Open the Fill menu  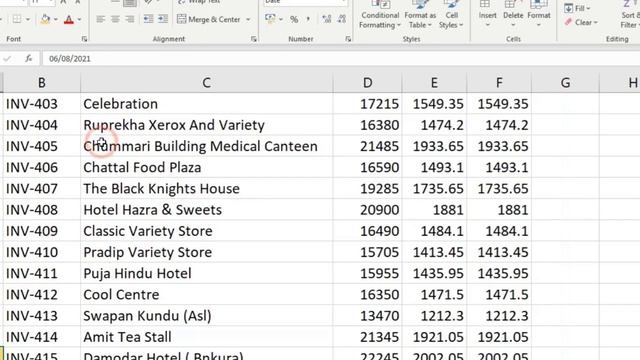tap(577, 8)
